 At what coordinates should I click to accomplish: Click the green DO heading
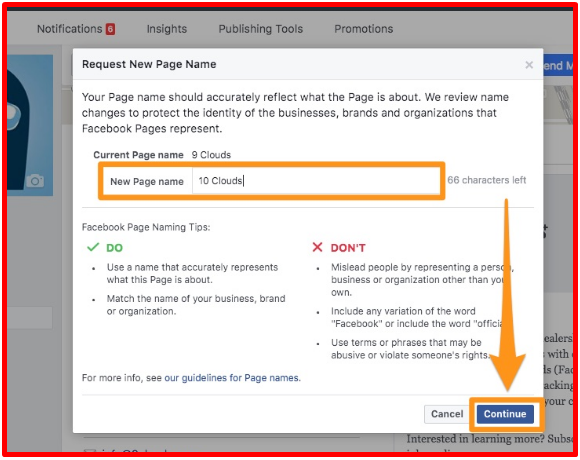coord(114,248)
